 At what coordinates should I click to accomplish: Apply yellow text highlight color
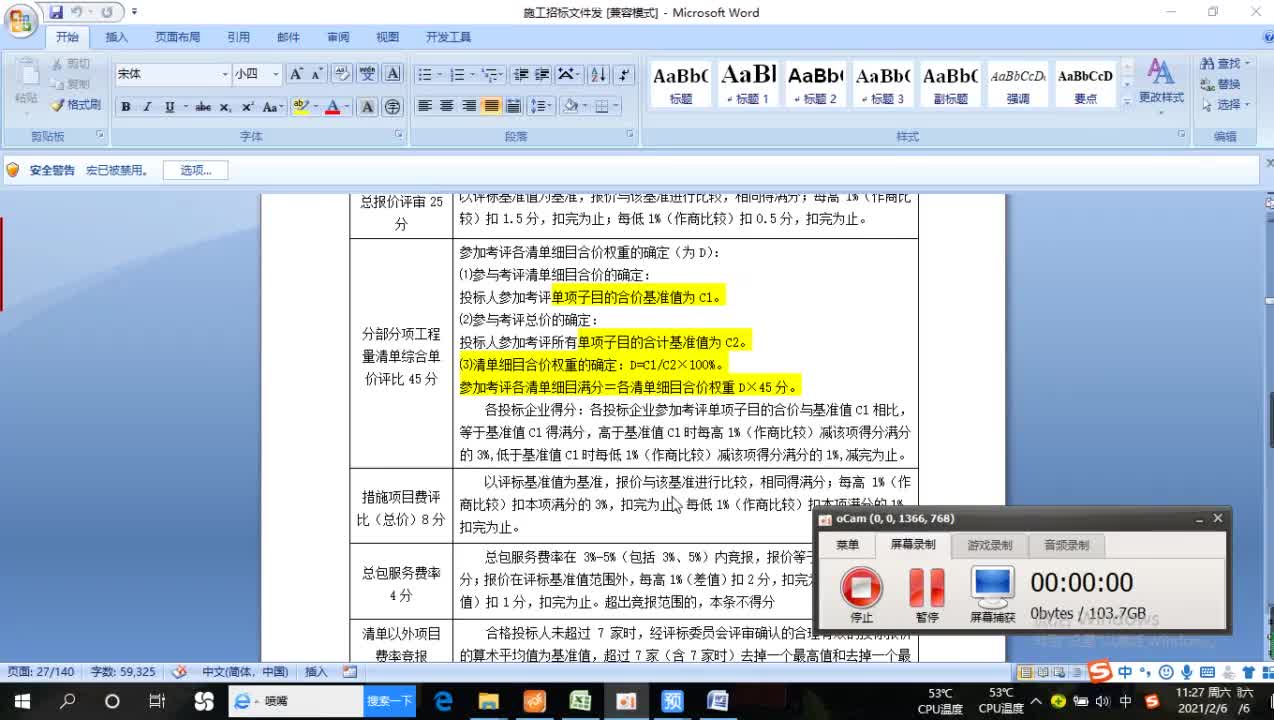[x=300, y=107]
